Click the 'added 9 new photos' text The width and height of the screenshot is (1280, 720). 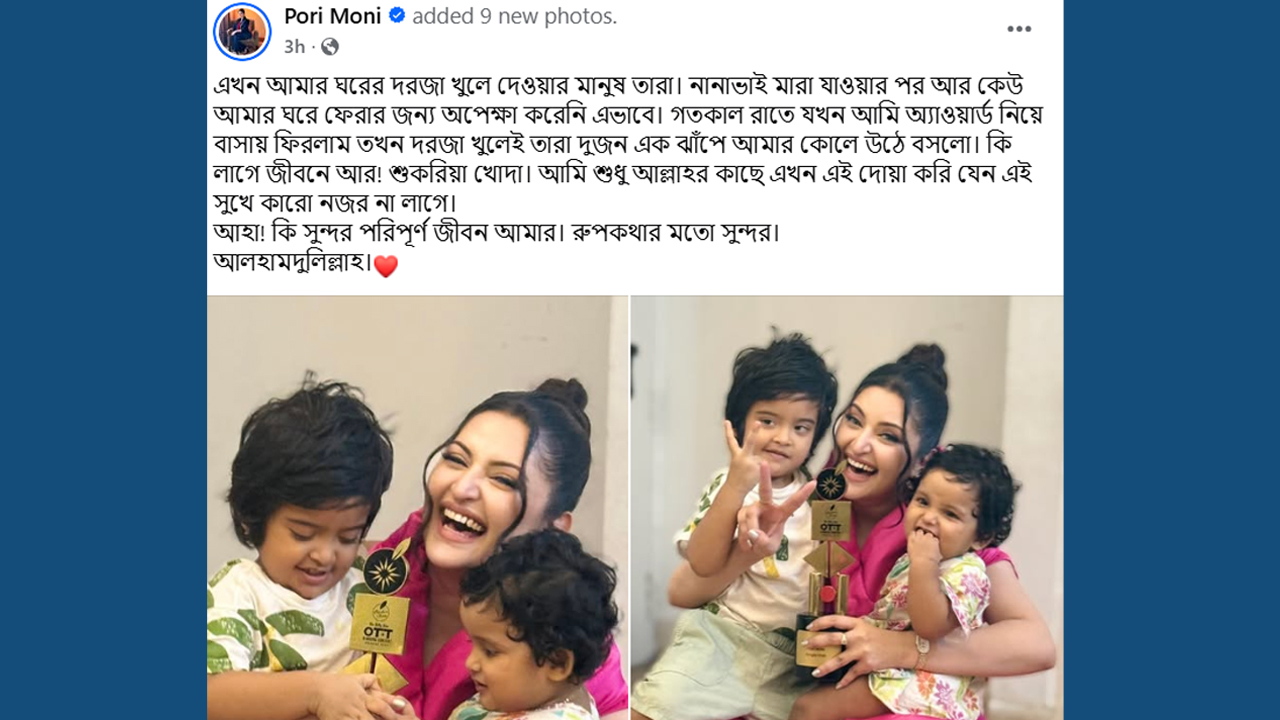(x=514, y=16)
